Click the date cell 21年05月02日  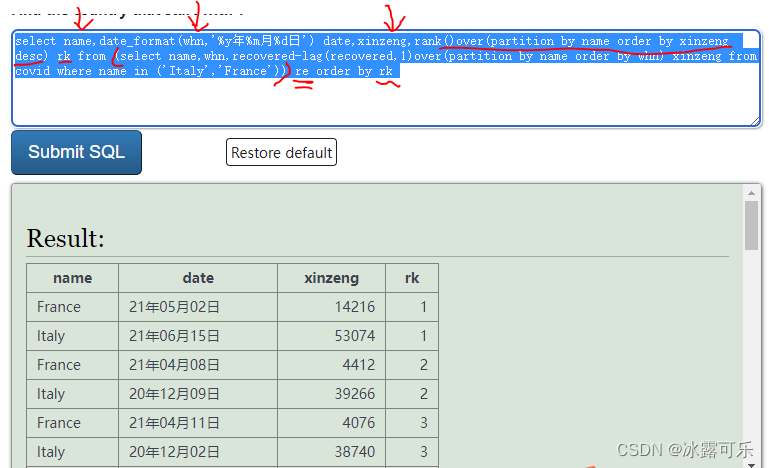[x=198, y=307]
